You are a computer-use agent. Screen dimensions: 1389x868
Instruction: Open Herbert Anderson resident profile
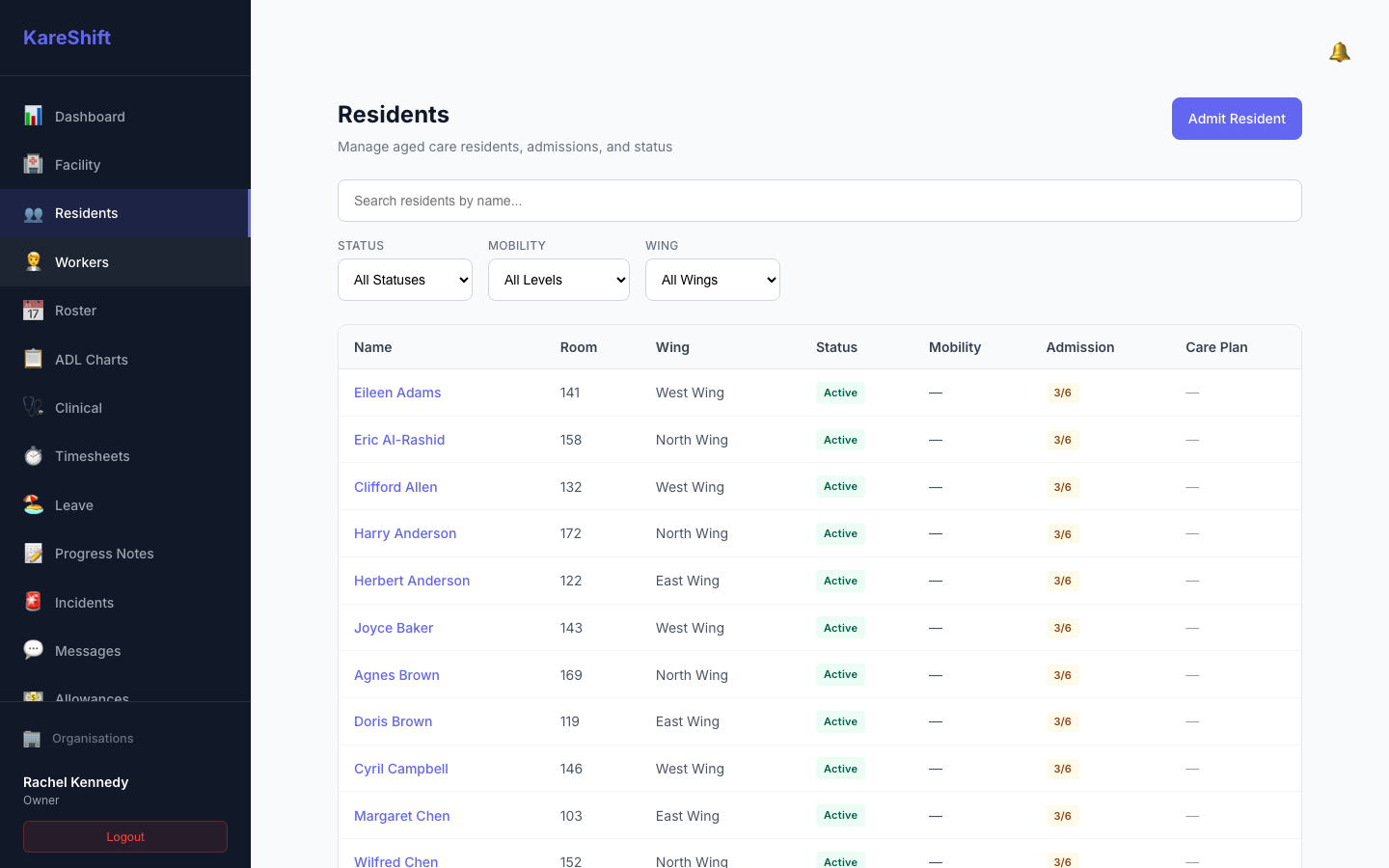(412, 581)
